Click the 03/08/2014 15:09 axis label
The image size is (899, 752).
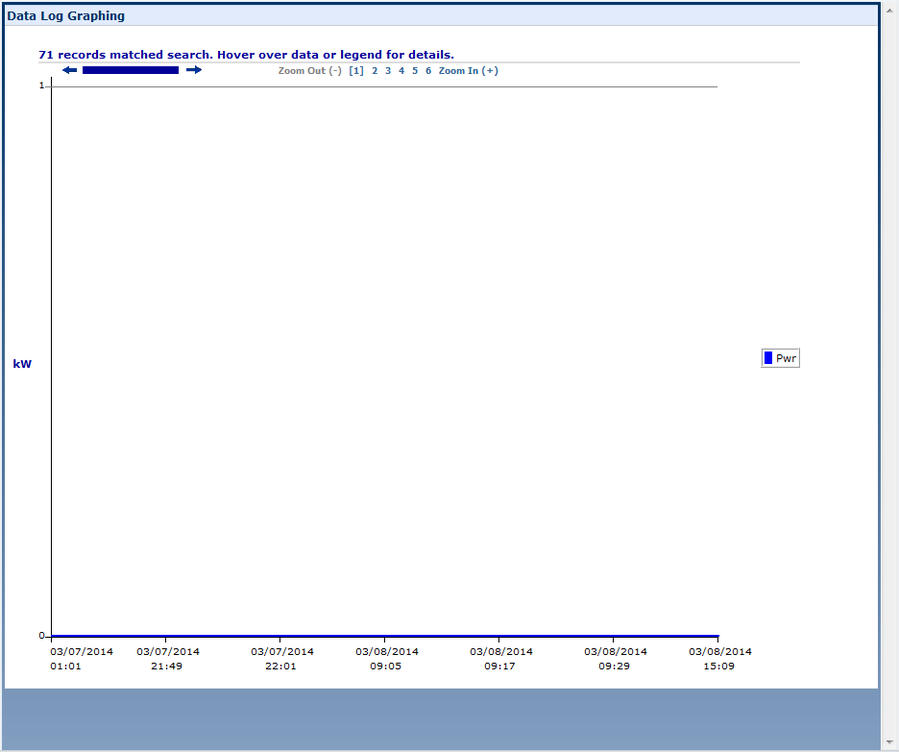click(x=719, y=658)
